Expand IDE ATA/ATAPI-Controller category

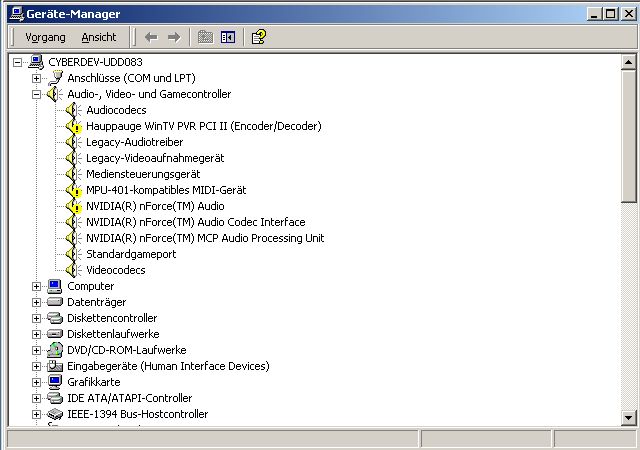(x=36, y=399)
